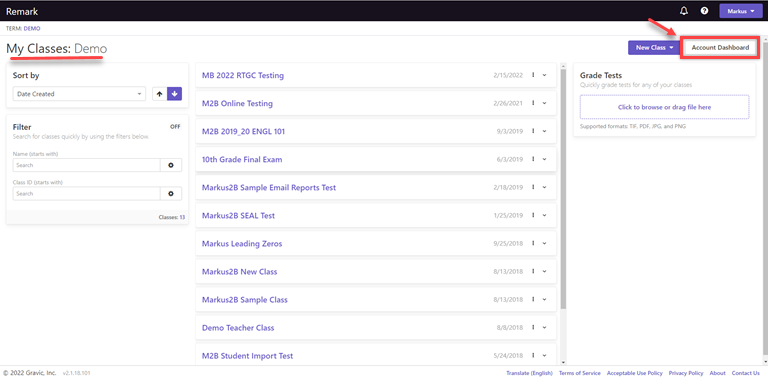Viewport: 768px width, 379px height.
Task: Expand the M2B Online Testing class row
Action: [x=544, y=103]
